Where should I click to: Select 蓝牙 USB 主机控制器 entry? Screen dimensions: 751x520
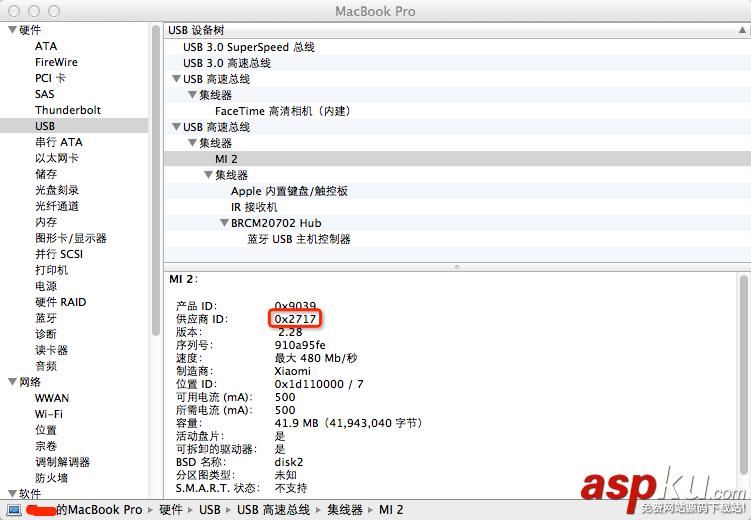(x=299, y=239)
